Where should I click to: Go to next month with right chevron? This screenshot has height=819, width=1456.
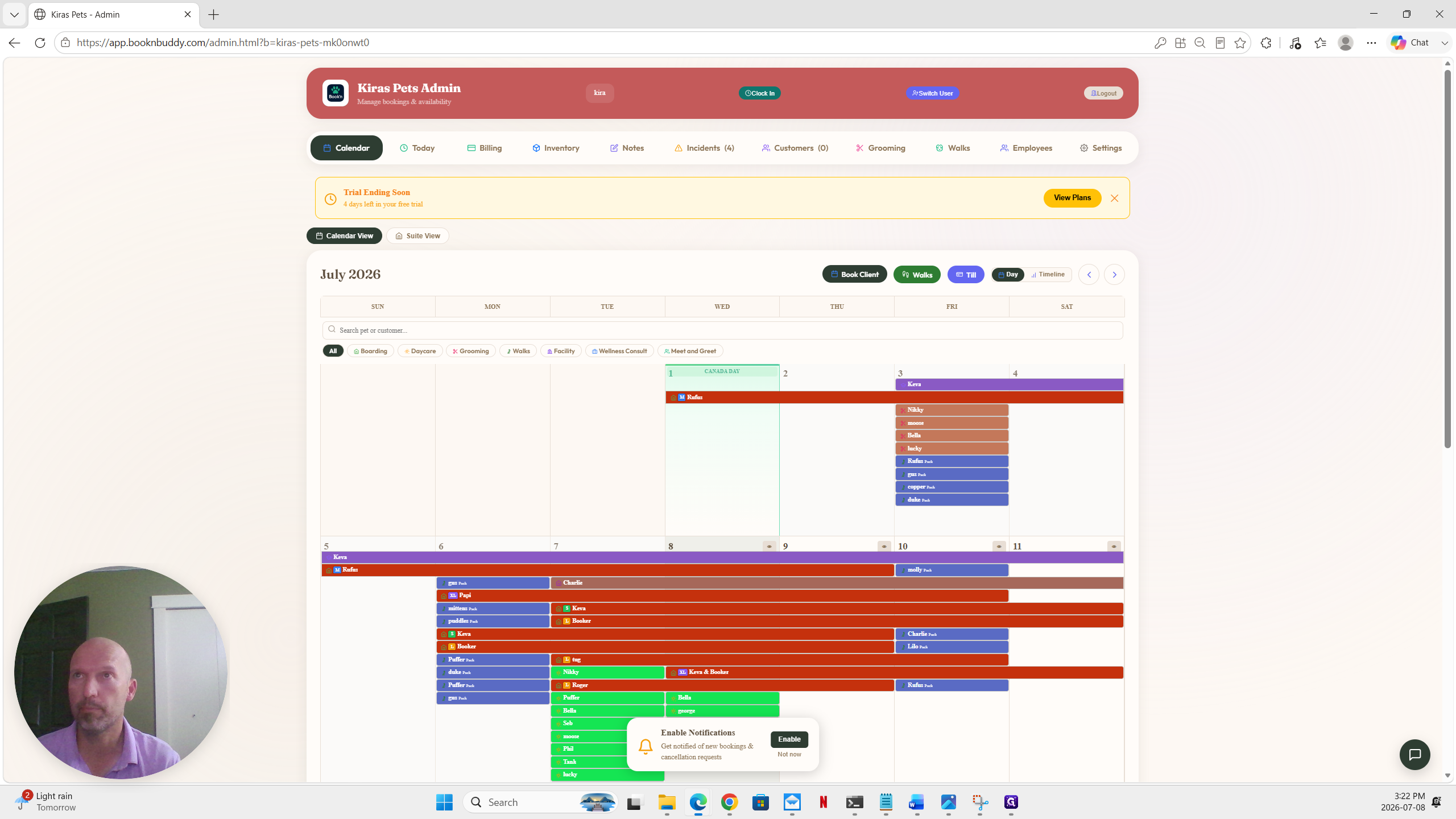pos(1114,275)
